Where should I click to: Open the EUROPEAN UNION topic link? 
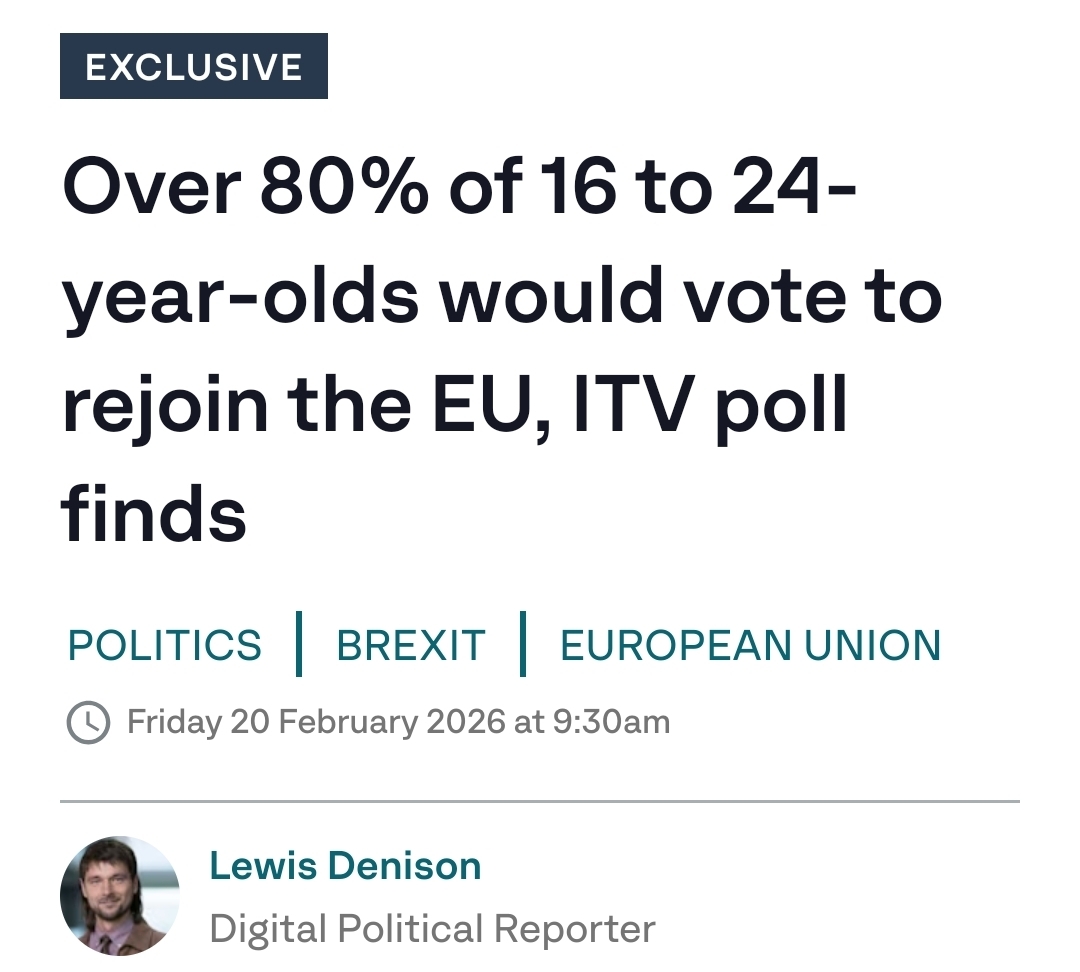point(750,645)
